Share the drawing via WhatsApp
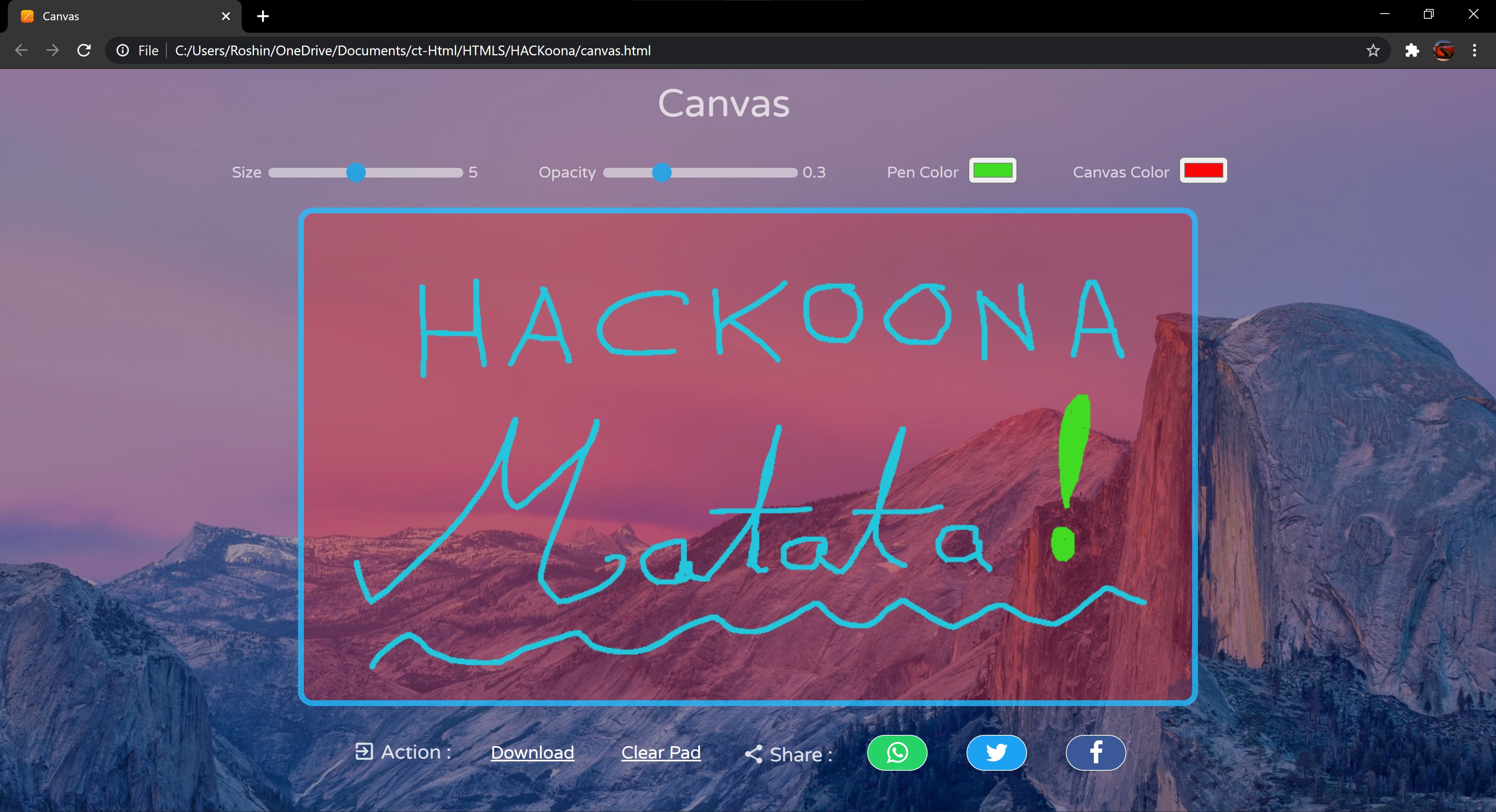Viewport: 1496px width, 812px height. [897, 753]
